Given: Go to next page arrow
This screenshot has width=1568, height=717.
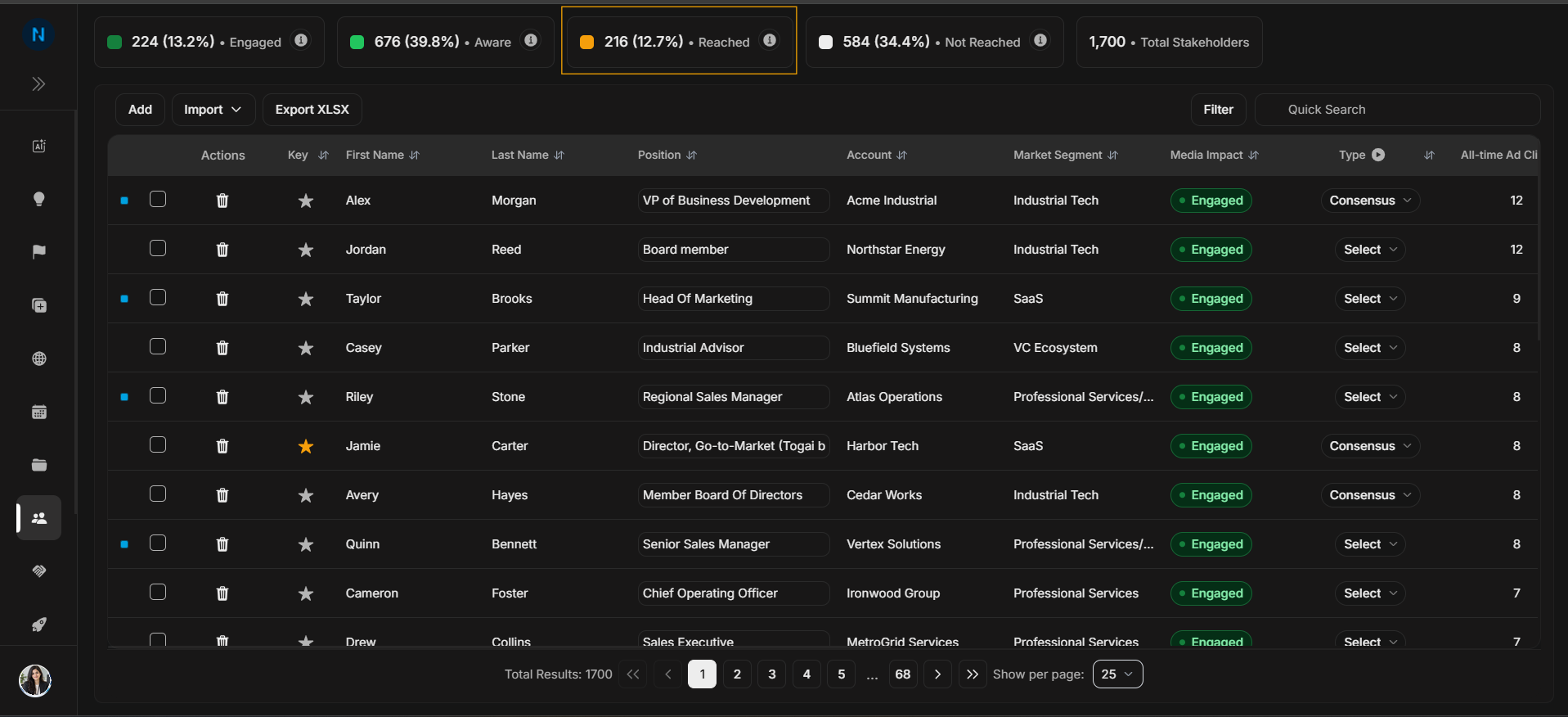Looking at the screenshot, I should [937, 674].
